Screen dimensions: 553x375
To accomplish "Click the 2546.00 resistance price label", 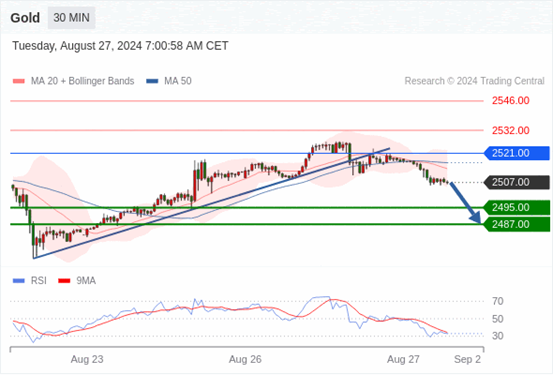I will (x=511, y=101).
